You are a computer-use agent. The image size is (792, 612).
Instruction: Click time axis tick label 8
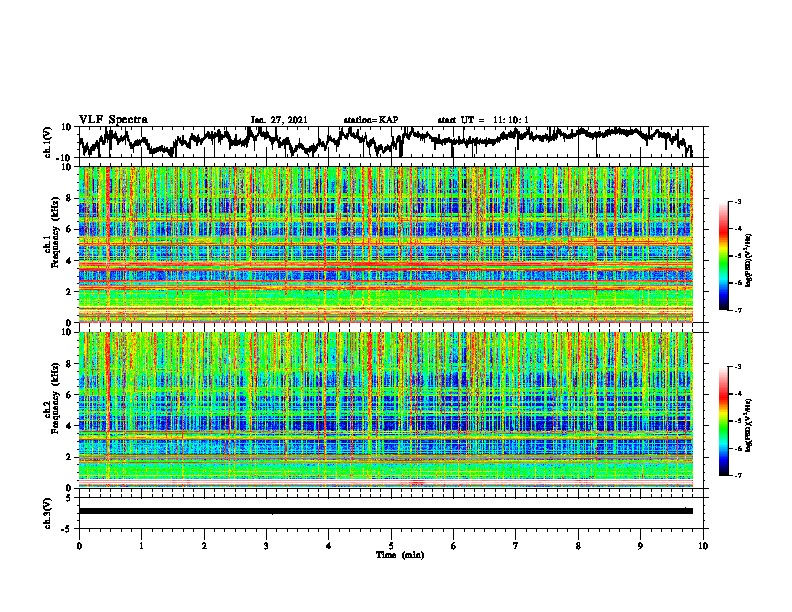(x=578, y=546)
